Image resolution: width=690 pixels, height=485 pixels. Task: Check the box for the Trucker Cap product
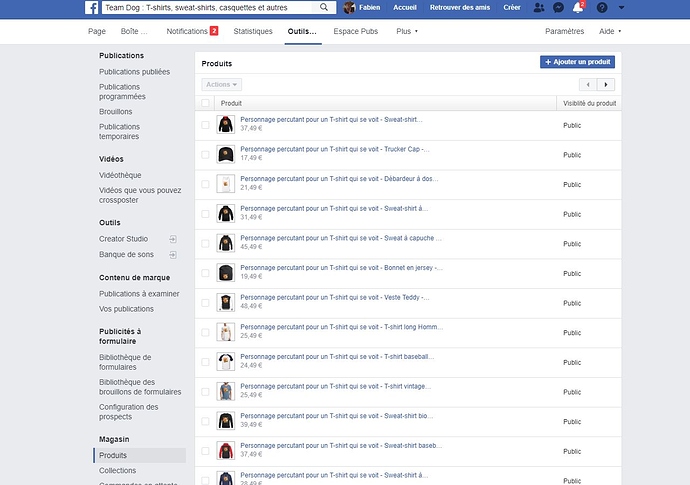(x=206, y=155)
